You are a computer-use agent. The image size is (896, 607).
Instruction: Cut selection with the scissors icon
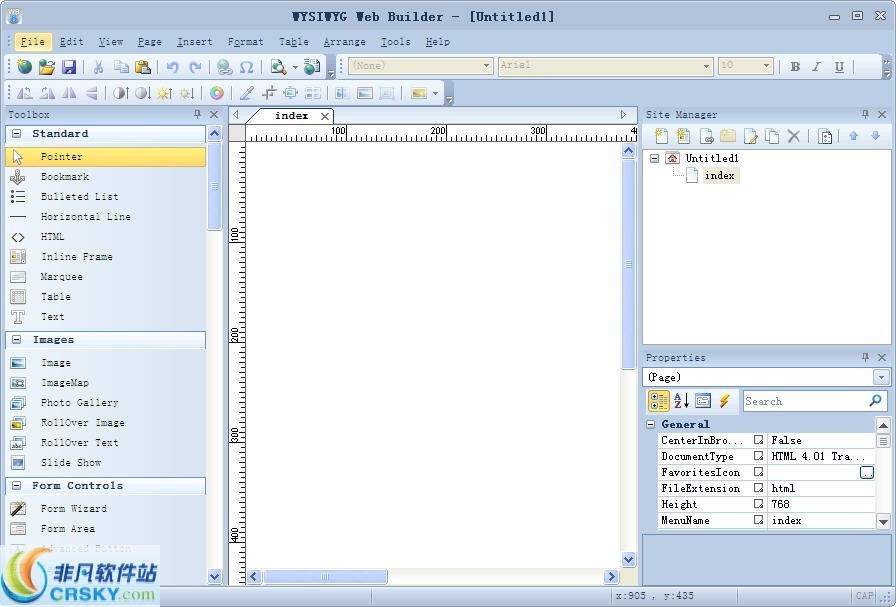click(98, 67)
